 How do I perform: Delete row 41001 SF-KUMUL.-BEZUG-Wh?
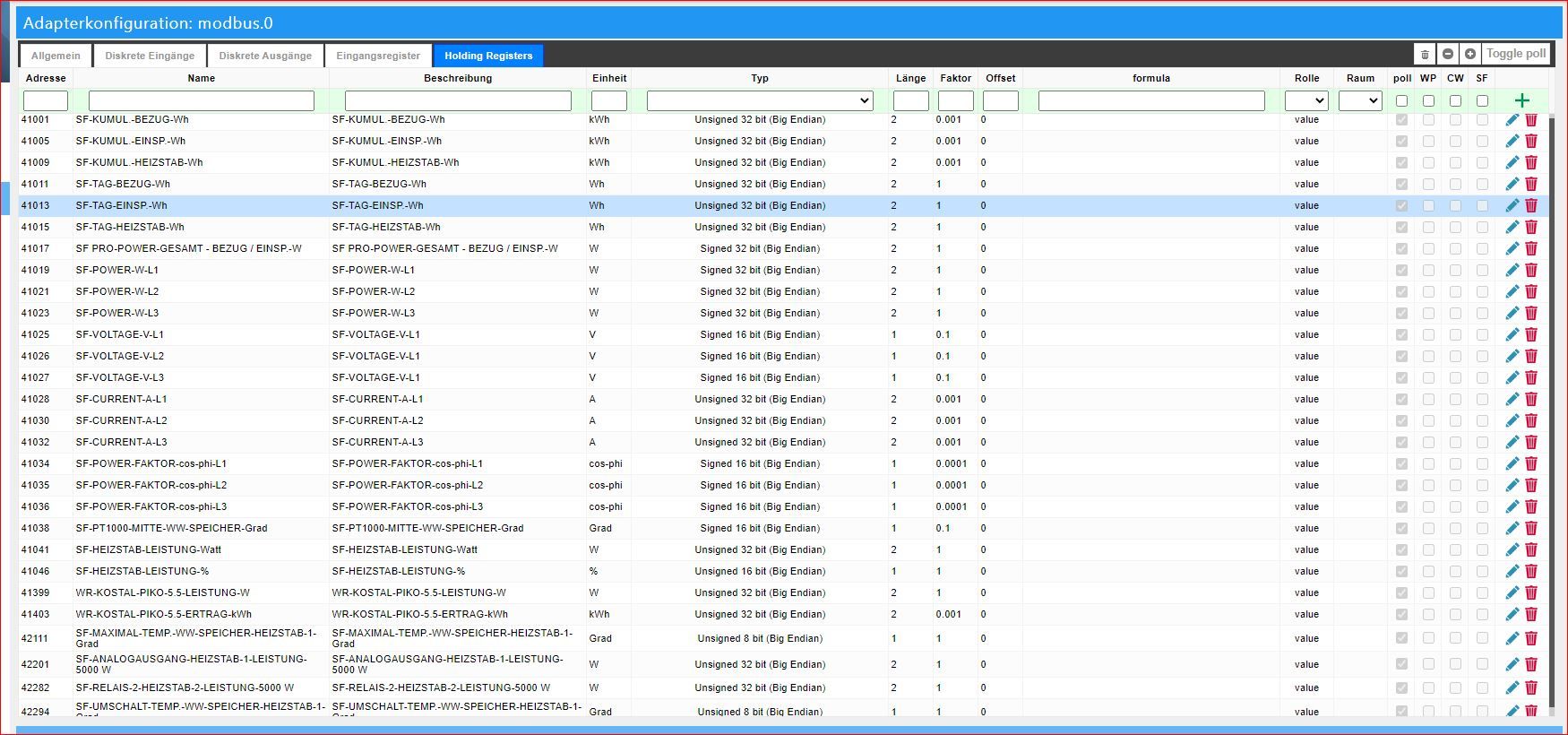click(1531, 119)
